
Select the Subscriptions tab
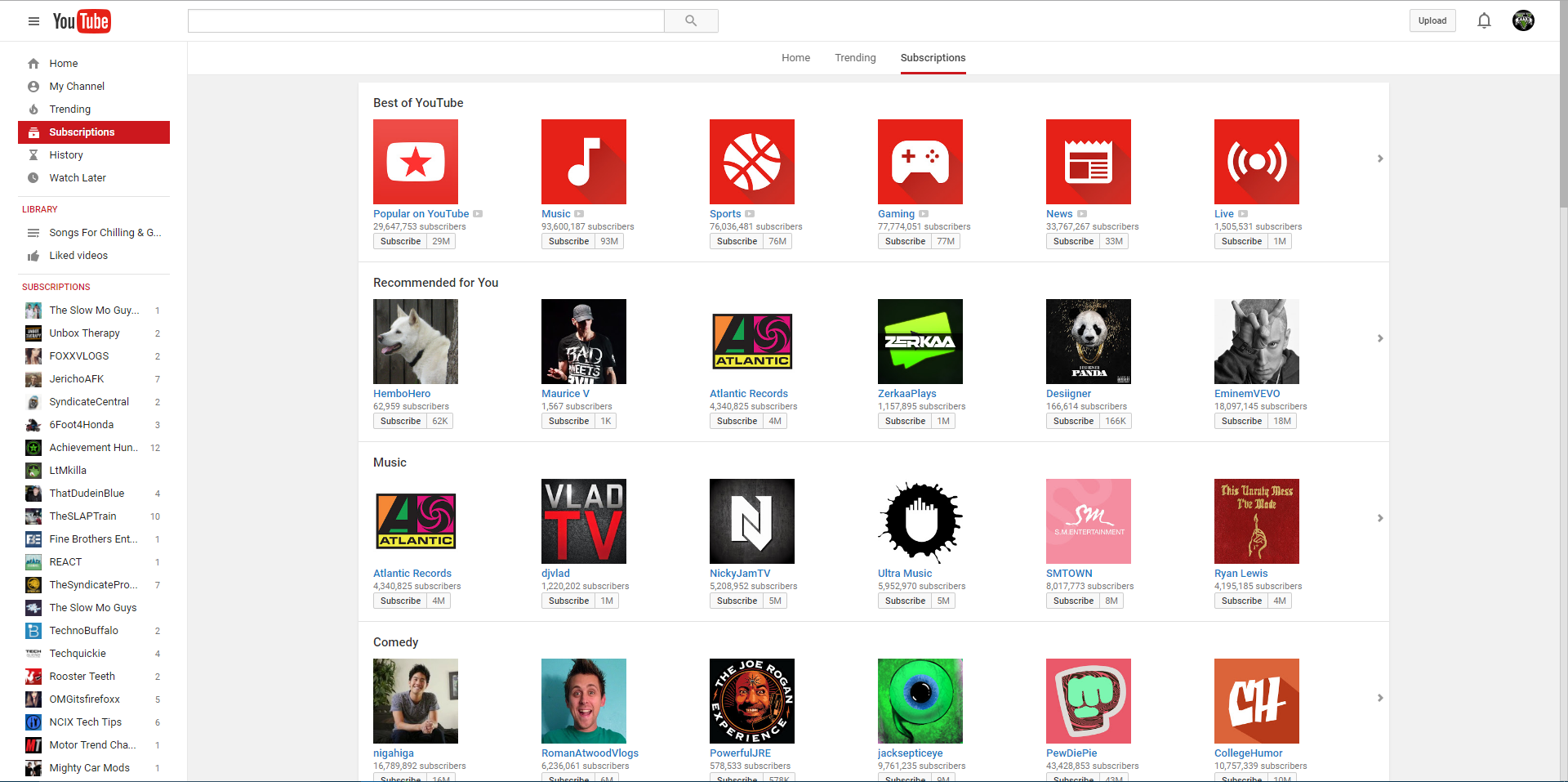(933, 58)
